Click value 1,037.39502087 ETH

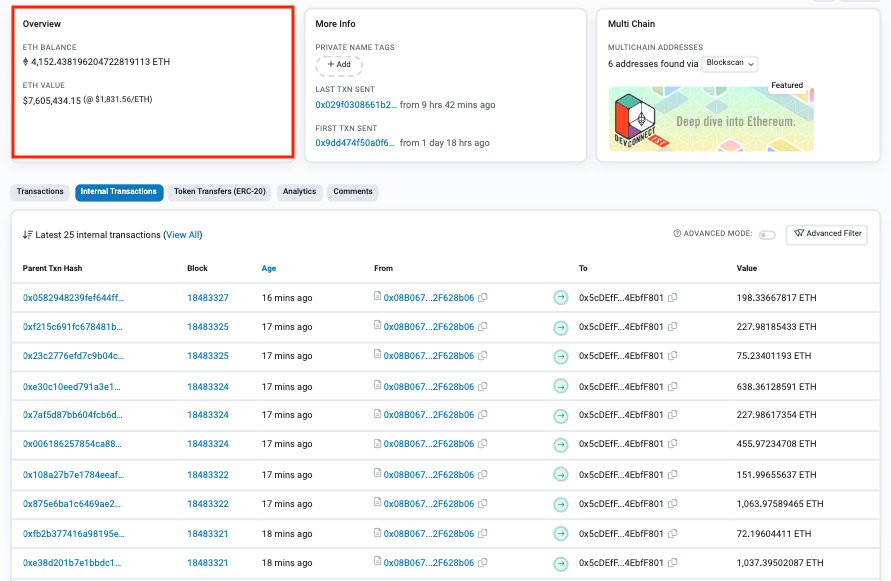coord(780,562)
